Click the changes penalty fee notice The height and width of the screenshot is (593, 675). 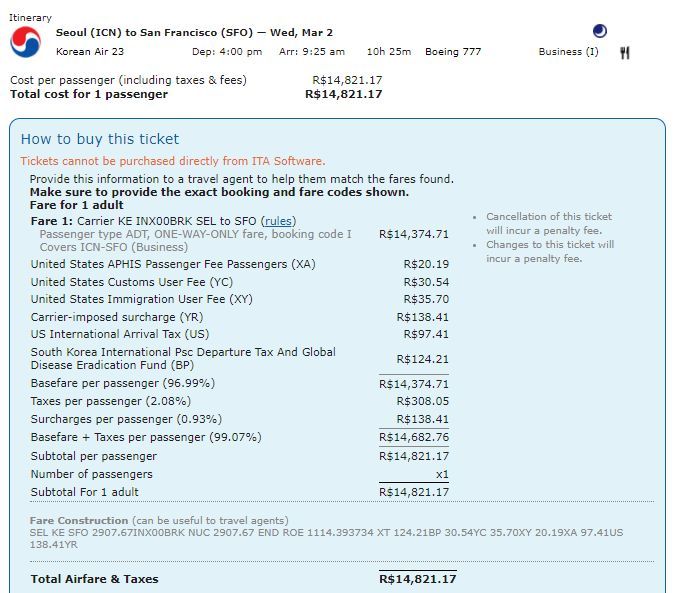[550, 251]
